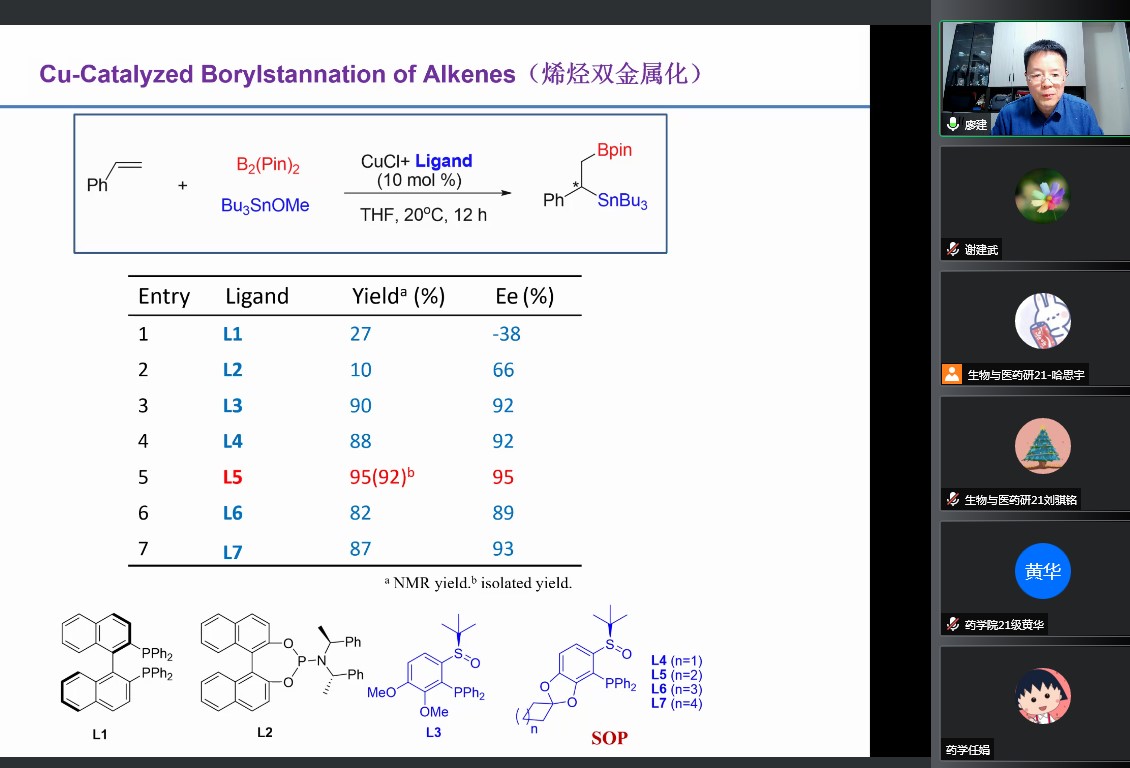This screenshot has width=1130, height=768.
Task: Click the cartoon girl avatar of 药学任娟
Action: coord(1042,696)
